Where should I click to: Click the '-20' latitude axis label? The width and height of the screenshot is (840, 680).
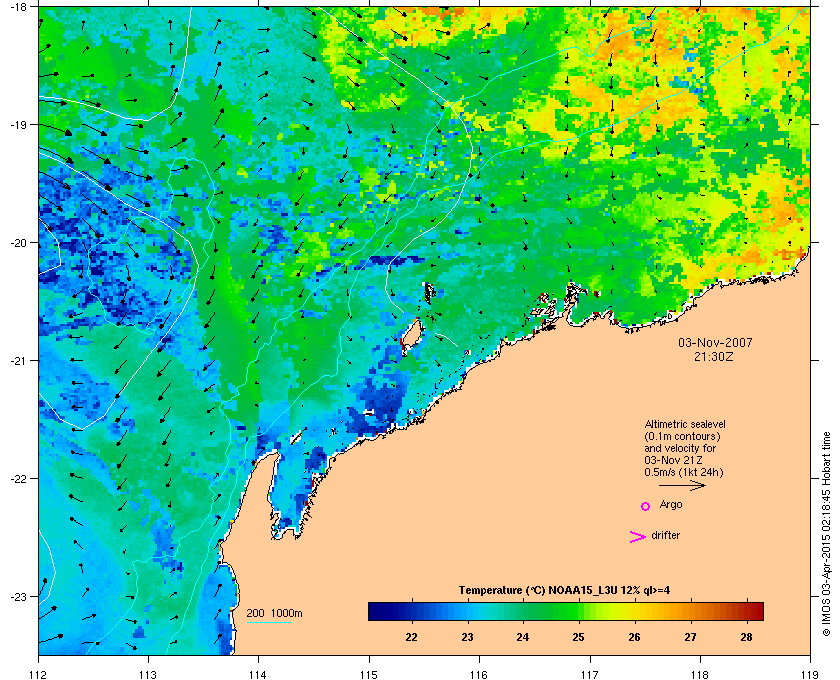point(18,243)
